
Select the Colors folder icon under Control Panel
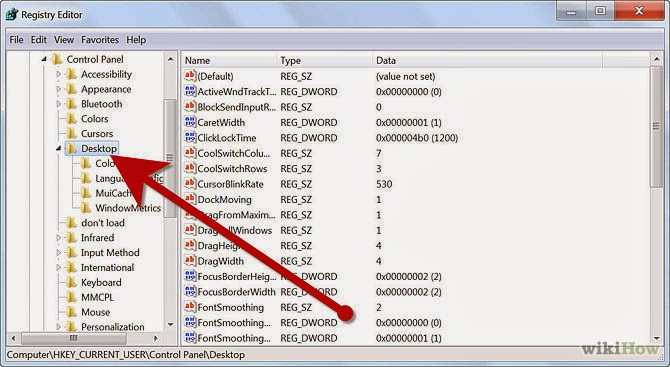click(x=71, y=119)
